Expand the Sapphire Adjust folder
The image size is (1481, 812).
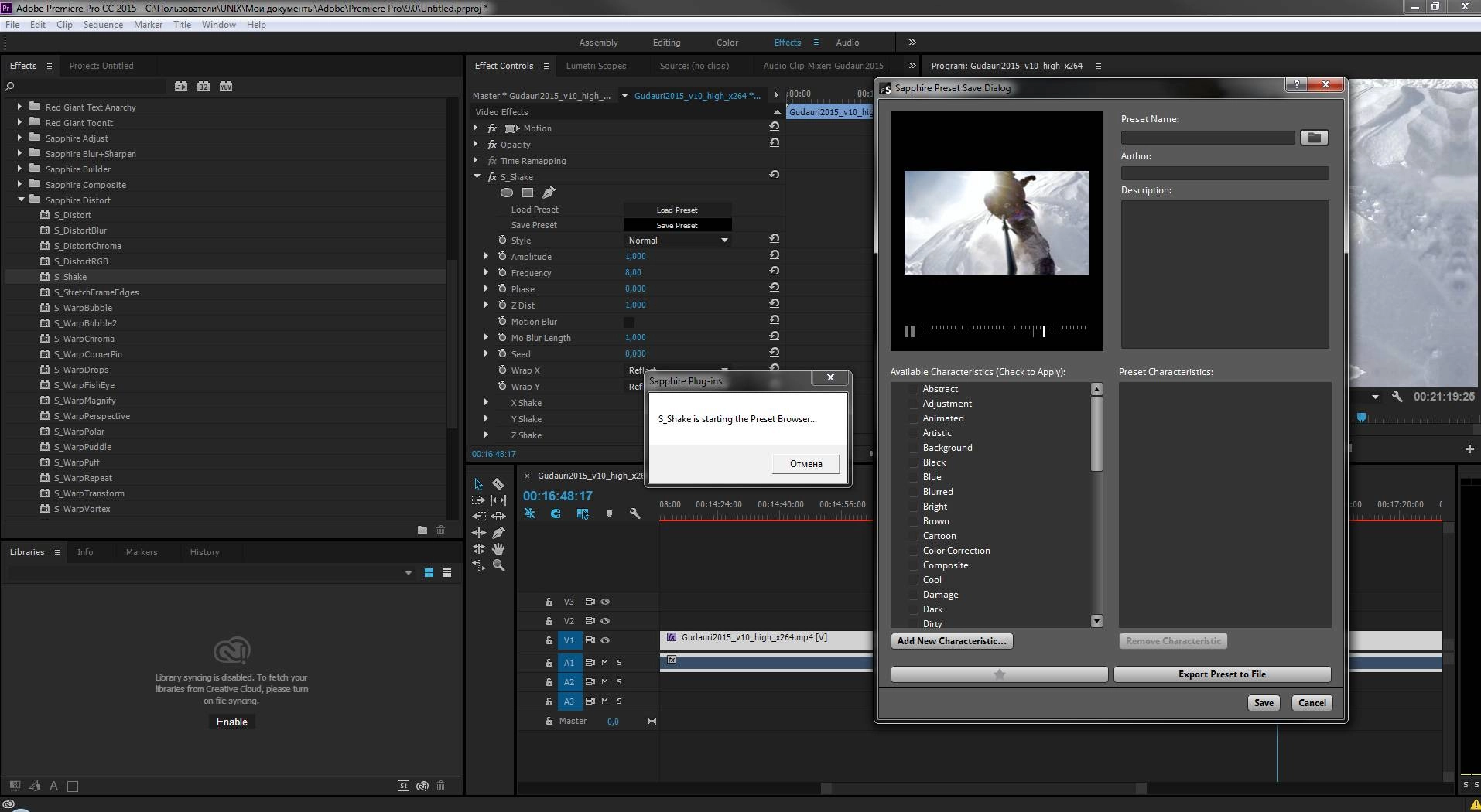coord(19,138)
